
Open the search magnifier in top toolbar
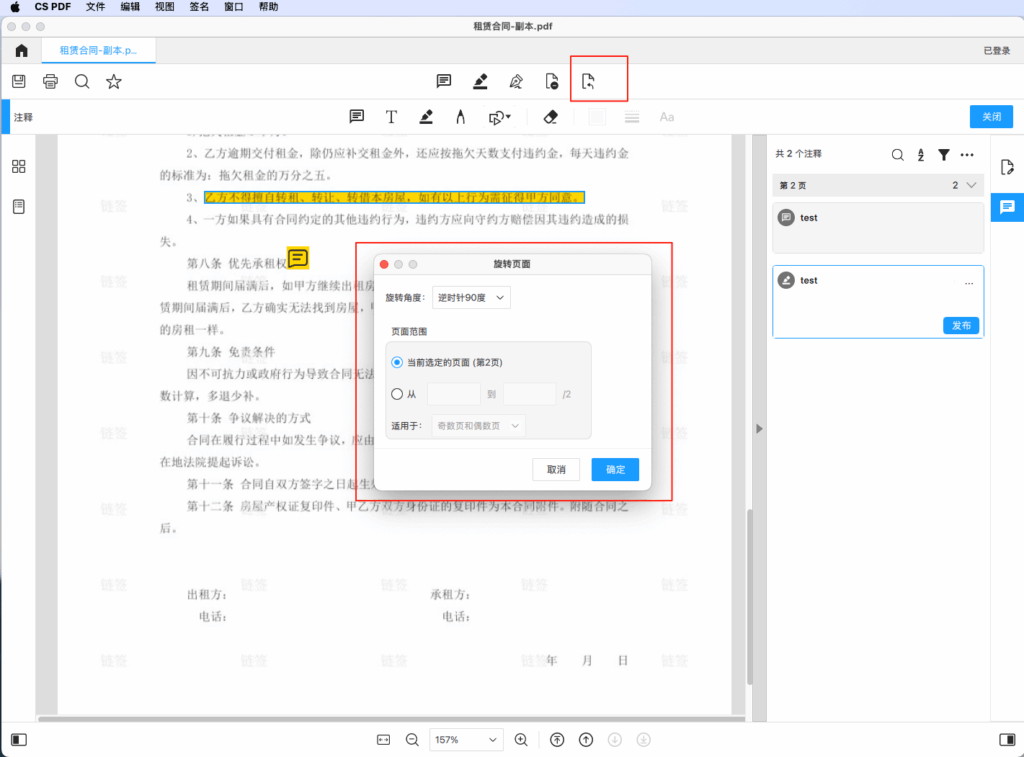[82, 82]
